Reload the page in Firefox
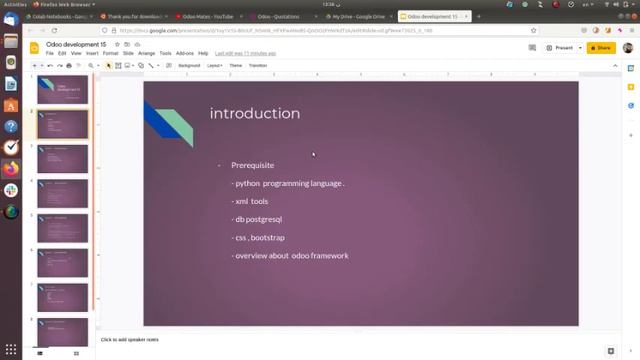Viewport: 640px width, 360px height. [54, 31]
